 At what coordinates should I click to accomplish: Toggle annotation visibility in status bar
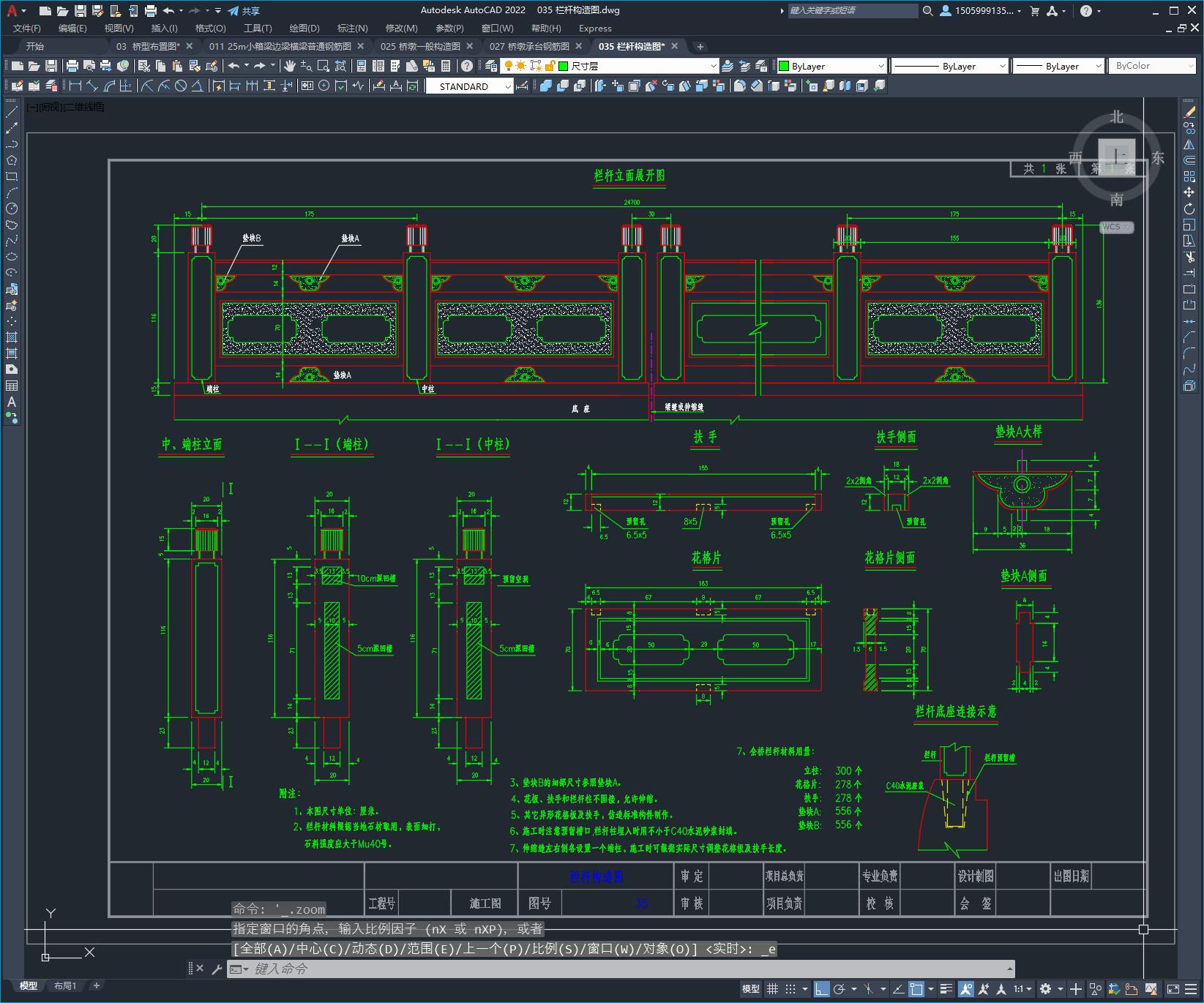click(x=966, y=988)
